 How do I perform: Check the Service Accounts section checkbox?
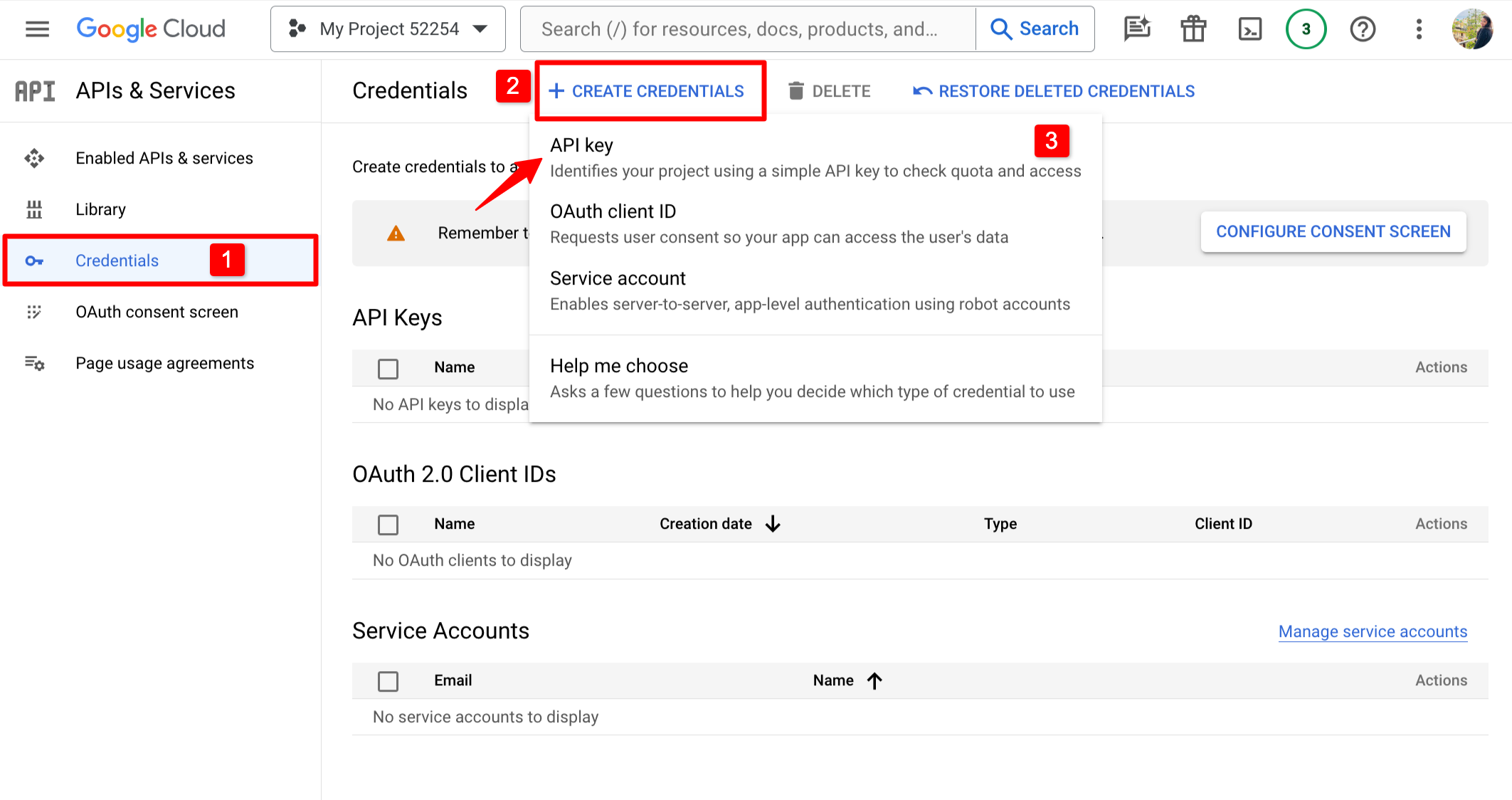(388, 680)
